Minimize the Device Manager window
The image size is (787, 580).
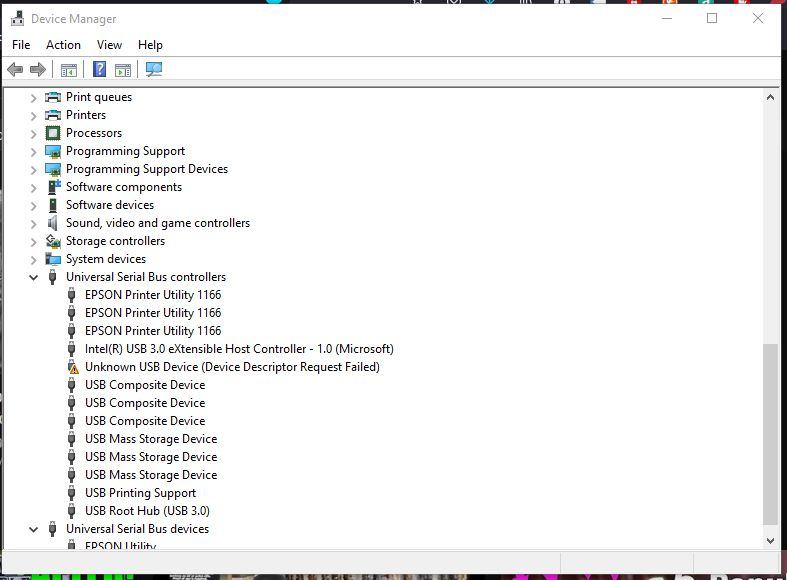click(667, 19)
